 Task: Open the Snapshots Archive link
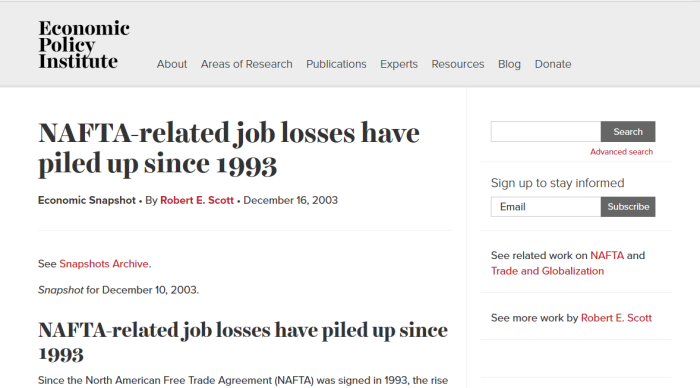pos(104,264)
